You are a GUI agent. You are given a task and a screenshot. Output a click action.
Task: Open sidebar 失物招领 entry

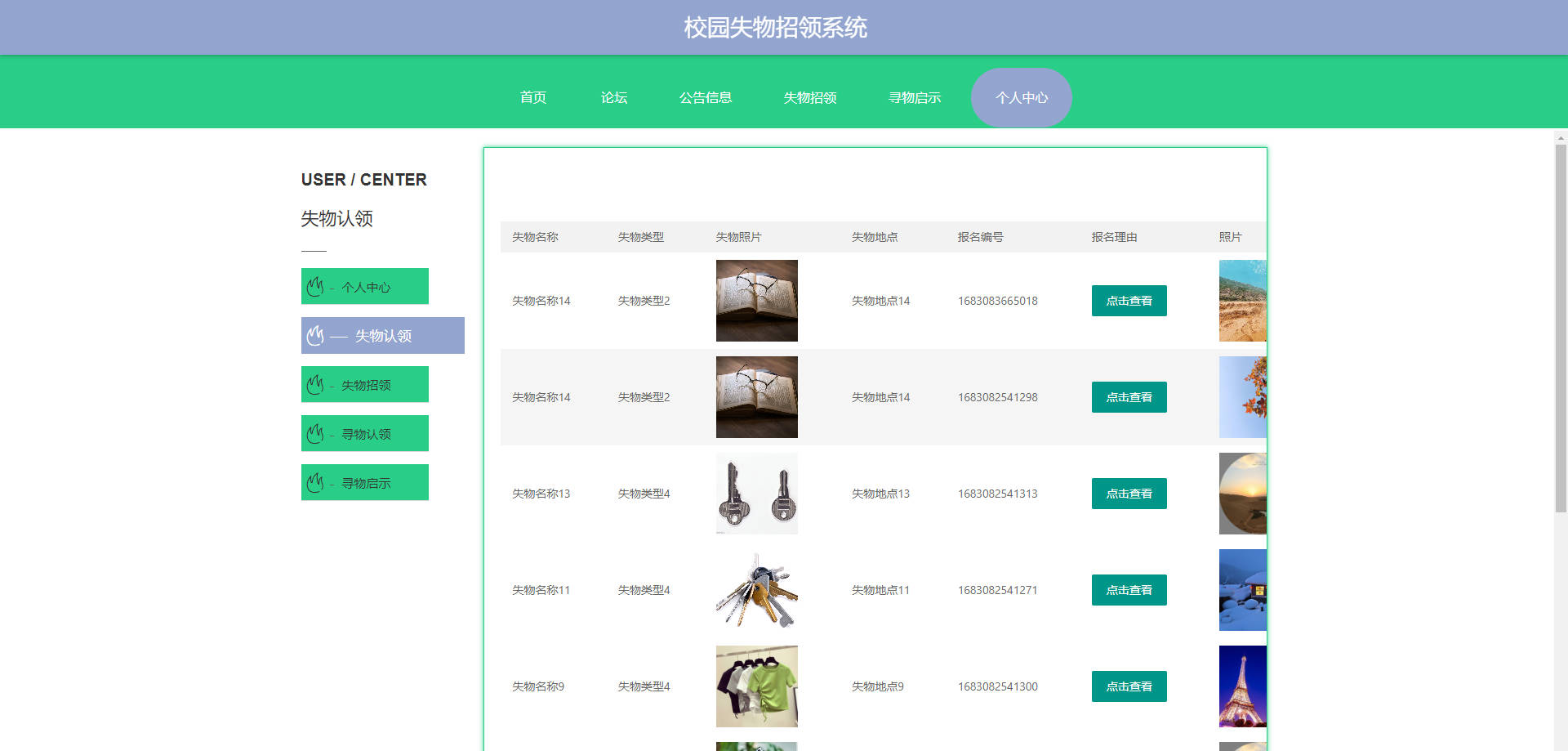tap(365, 384)
